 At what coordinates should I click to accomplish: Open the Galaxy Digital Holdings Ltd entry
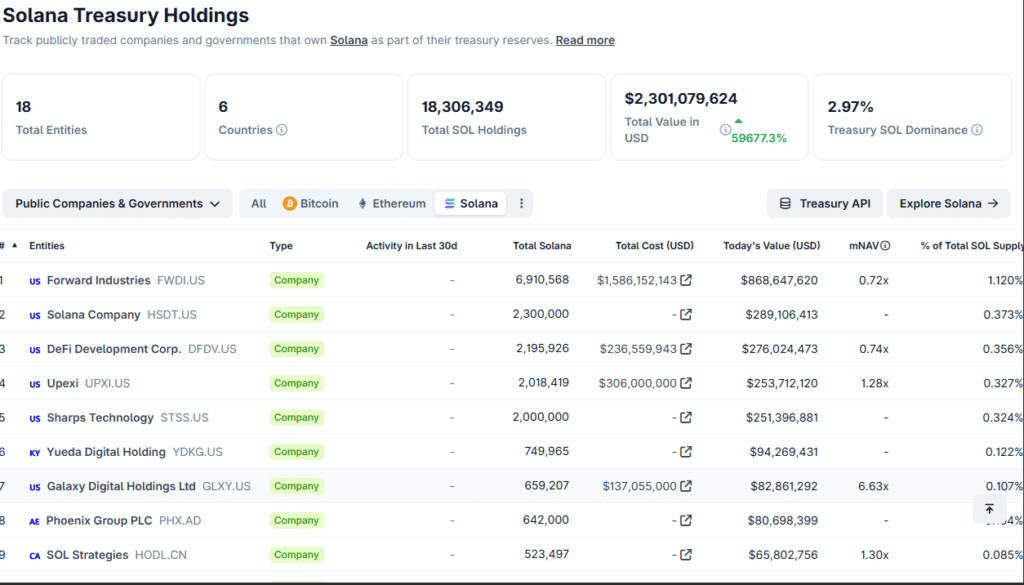(121, 487)
